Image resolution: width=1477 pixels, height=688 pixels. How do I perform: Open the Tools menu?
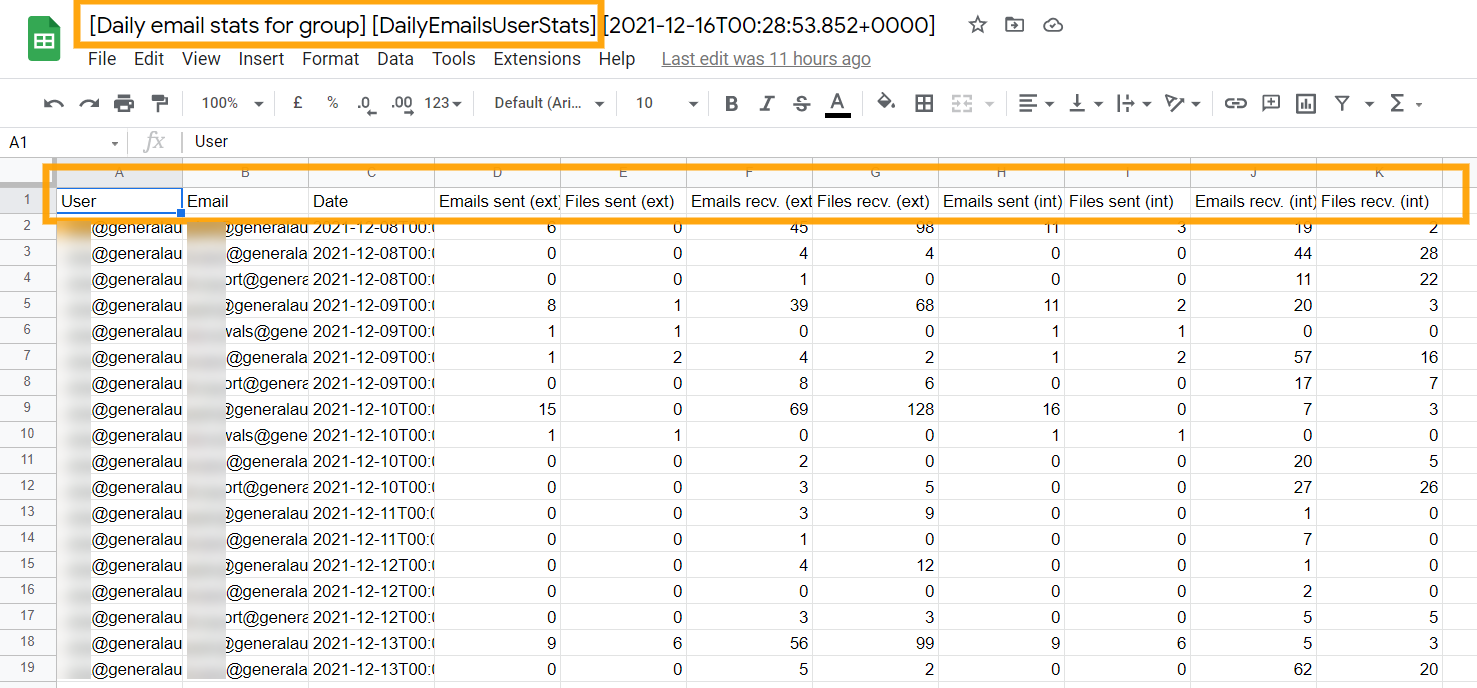click(x=454, y=59)
